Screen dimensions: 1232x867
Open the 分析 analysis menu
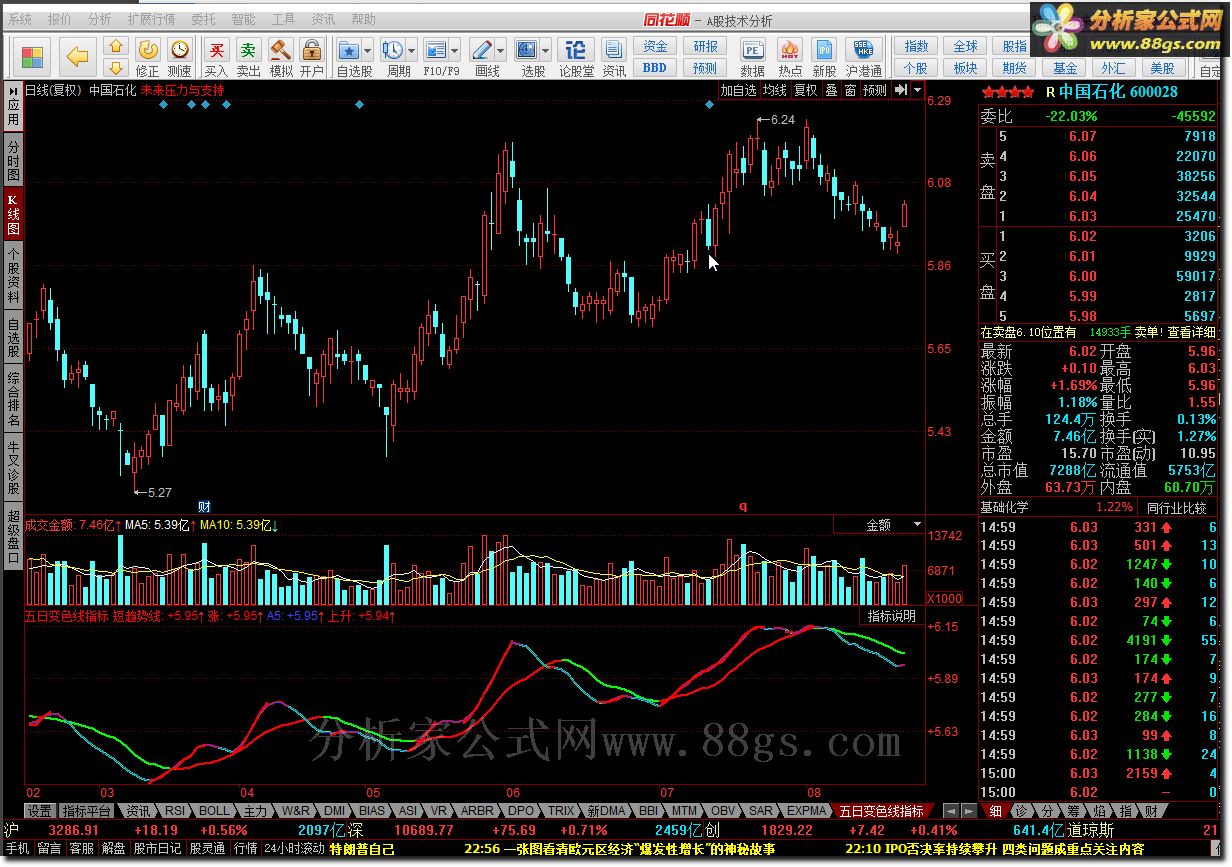point(100,19)
